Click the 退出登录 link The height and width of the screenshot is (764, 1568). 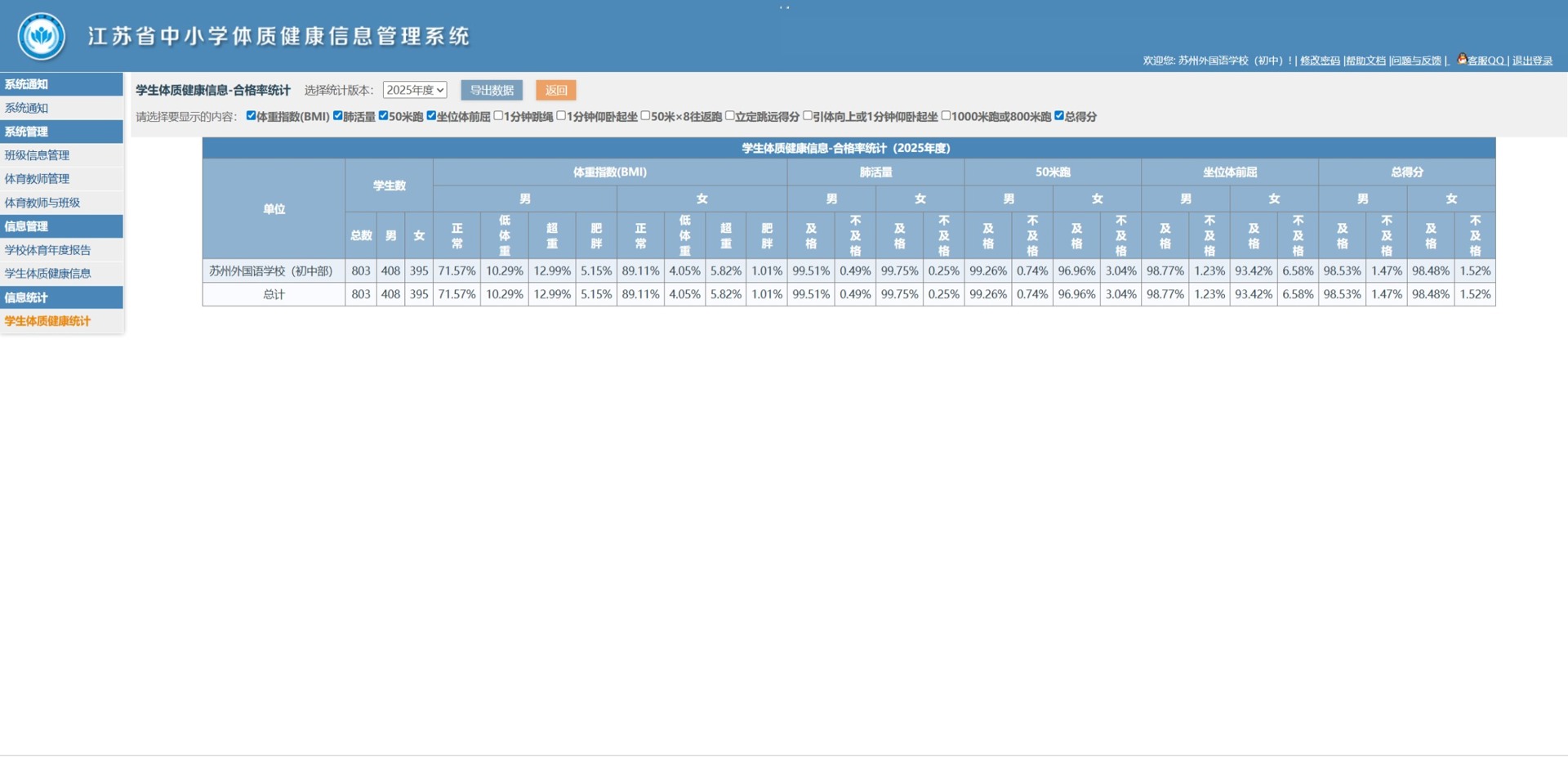[x=1532, y=60]
